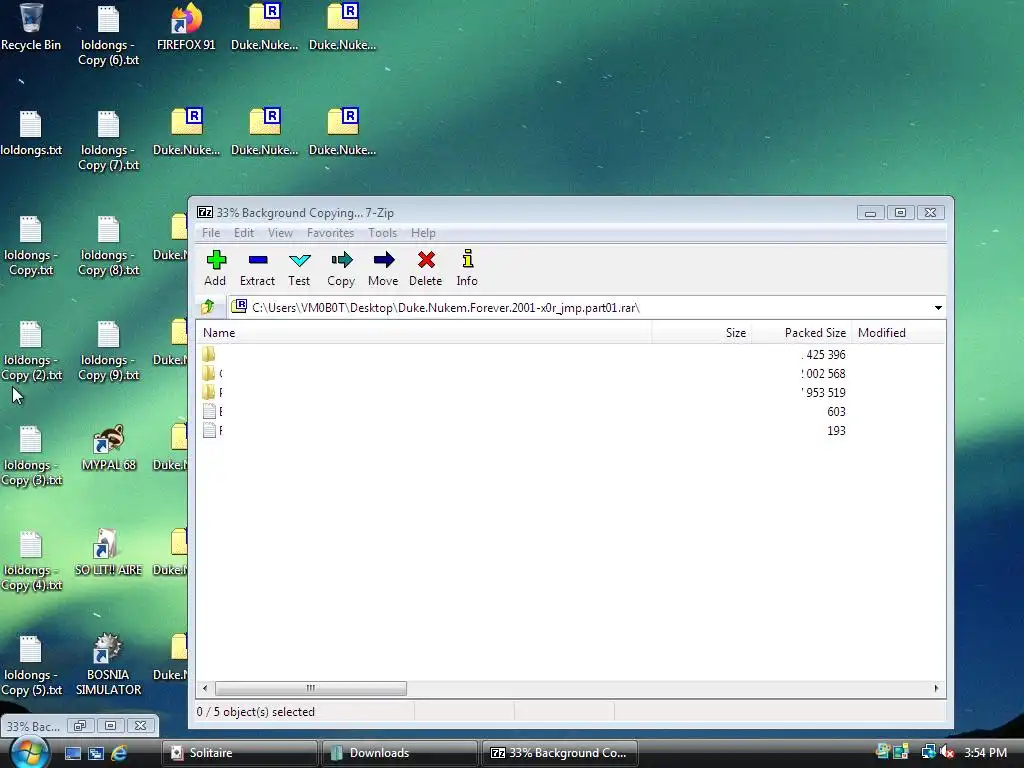Maximize the minimized '33% Bac...' window
Screen dimensions: 1024x768
pyautogui.click(x=110, y=726)
